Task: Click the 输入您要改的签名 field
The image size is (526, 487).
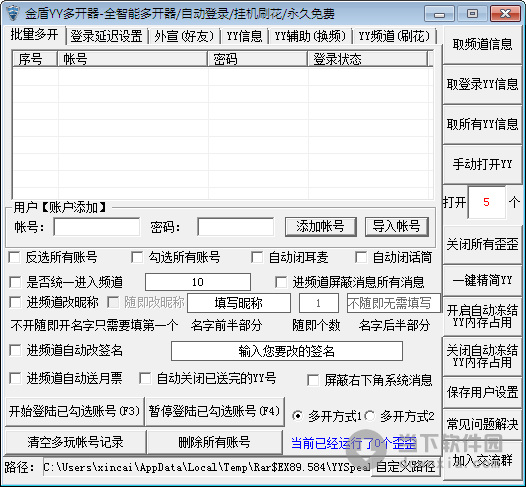Action: tap(287, 351)
